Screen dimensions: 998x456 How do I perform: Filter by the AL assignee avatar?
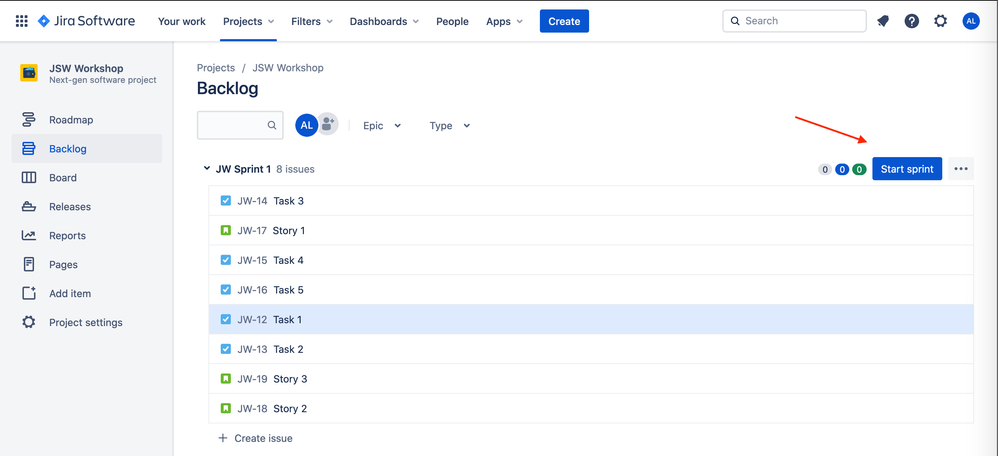[x=306, y=125]
